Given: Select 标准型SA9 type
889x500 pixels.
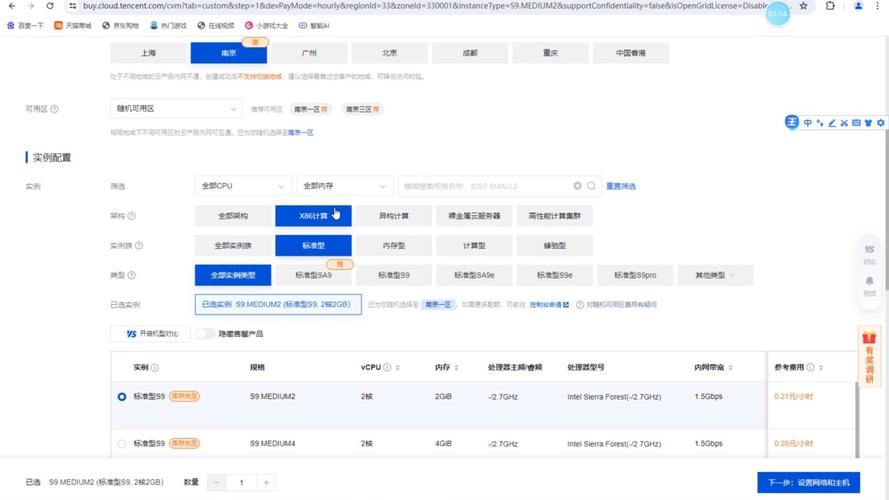Looking at the screenshot, I should [x=314, y=275].
